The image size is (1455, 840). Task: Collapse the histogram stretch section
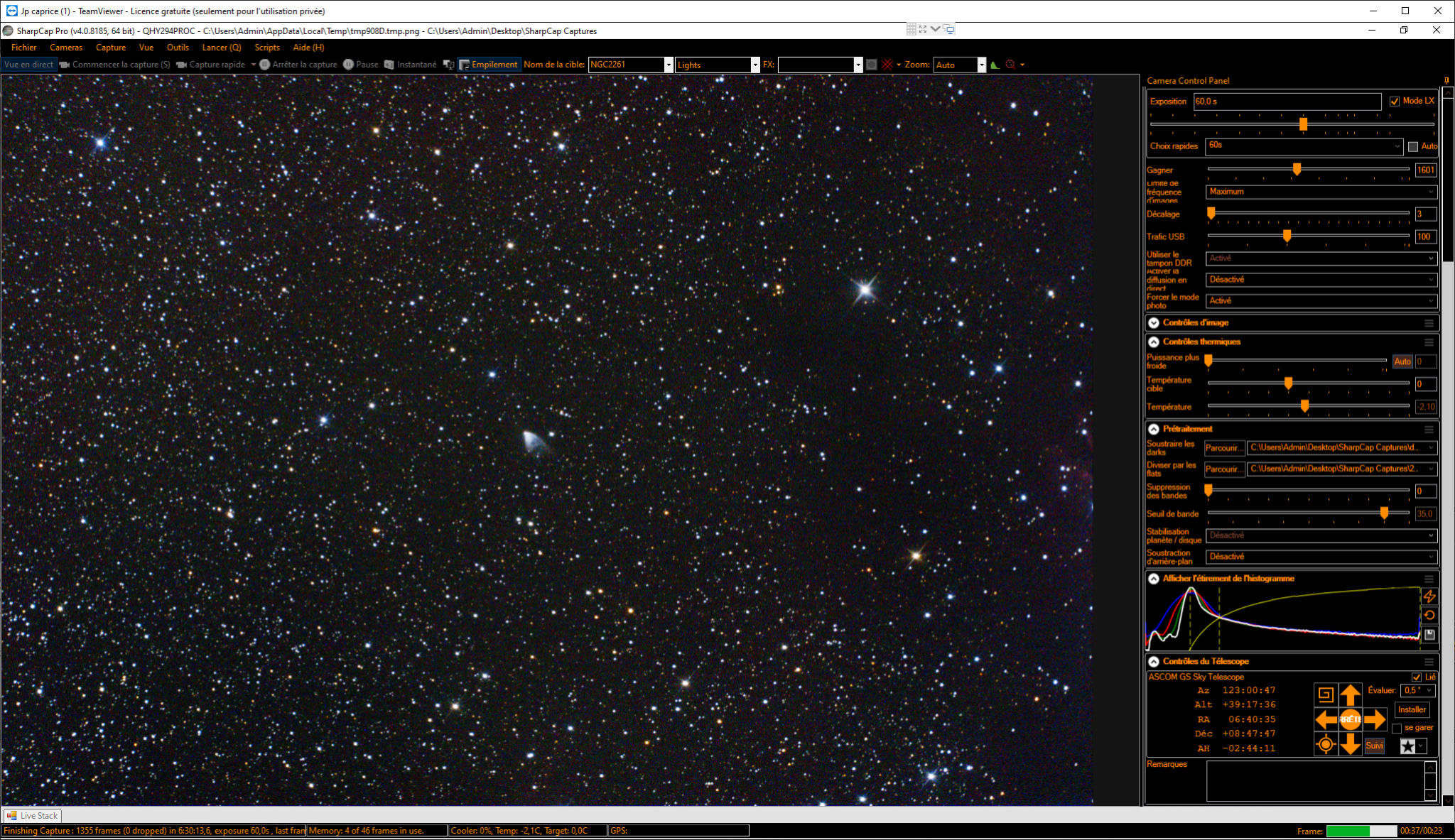click(x=1154, y=579)
